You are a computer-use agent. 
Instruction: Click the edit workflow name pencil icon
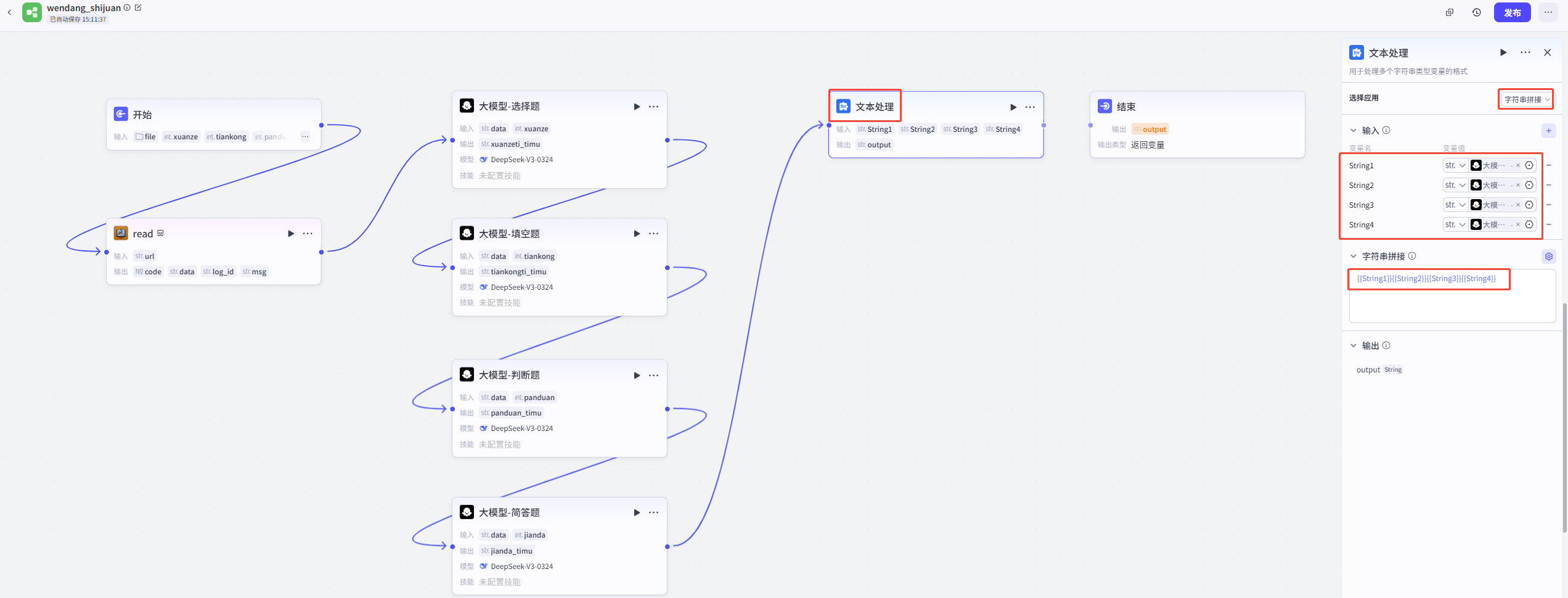tap(138, 7)
